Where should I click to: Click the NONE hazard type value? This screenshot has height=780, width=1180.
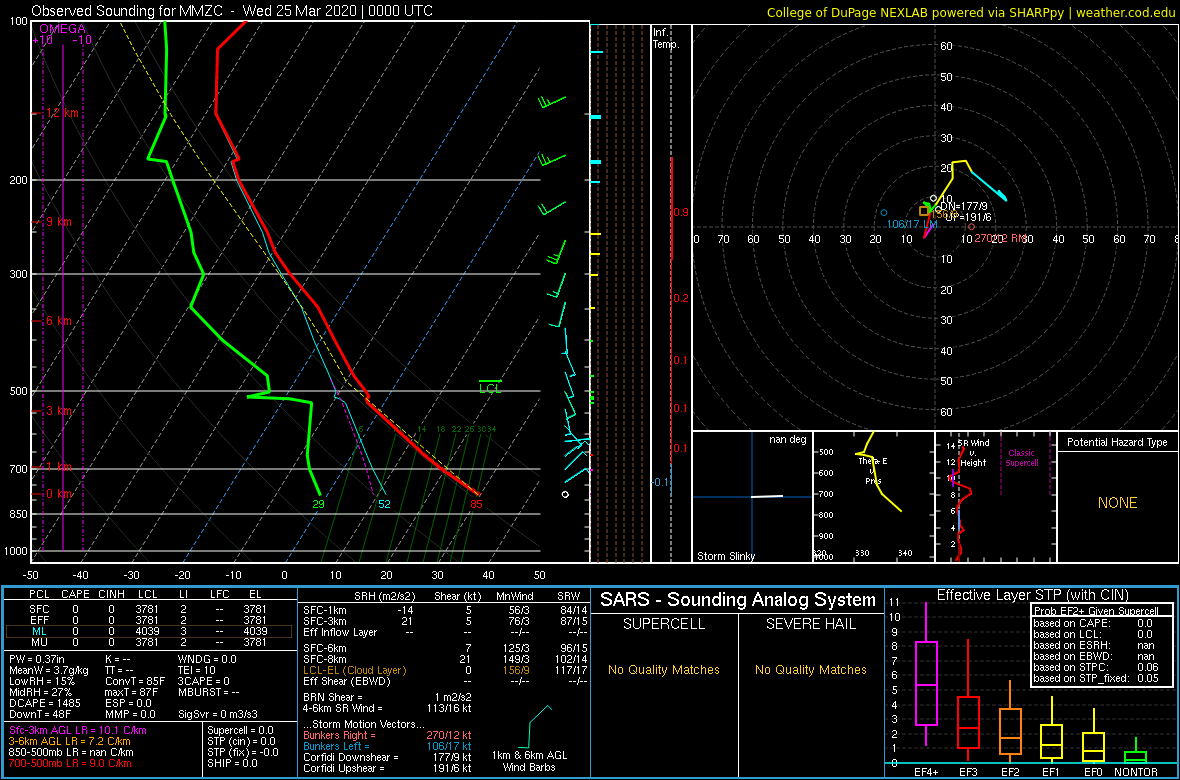click(x=1118, y=503)
